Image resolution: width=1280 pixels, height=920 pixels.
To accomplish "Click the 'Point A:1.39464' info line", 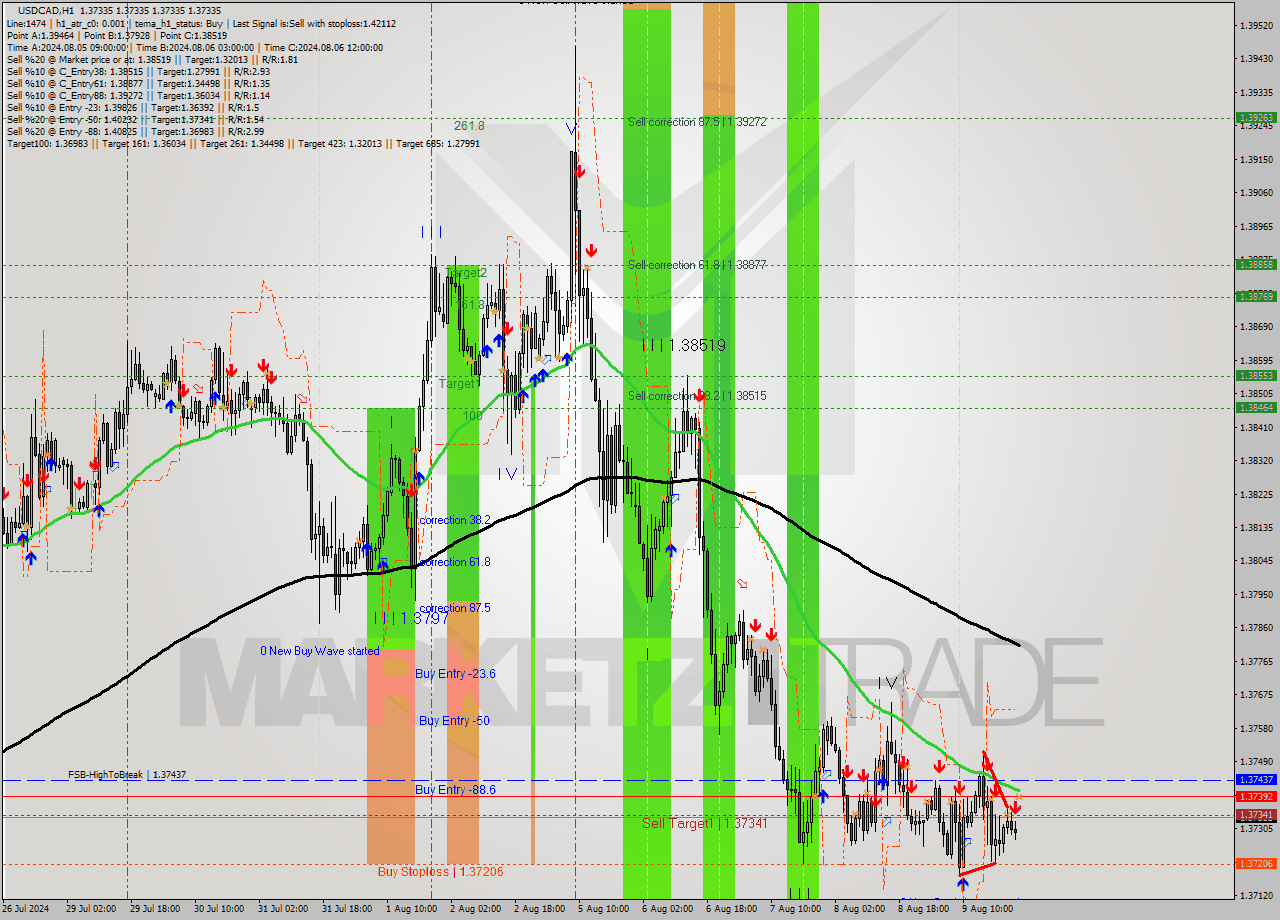I will (116, 35).
